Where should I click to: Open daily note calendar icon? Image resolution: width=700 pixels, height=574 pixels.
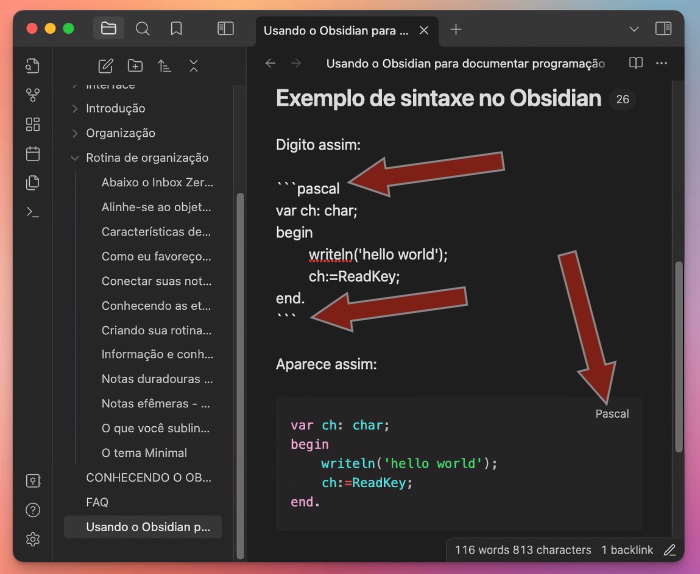pyautogui.click(x=33, y=154)
